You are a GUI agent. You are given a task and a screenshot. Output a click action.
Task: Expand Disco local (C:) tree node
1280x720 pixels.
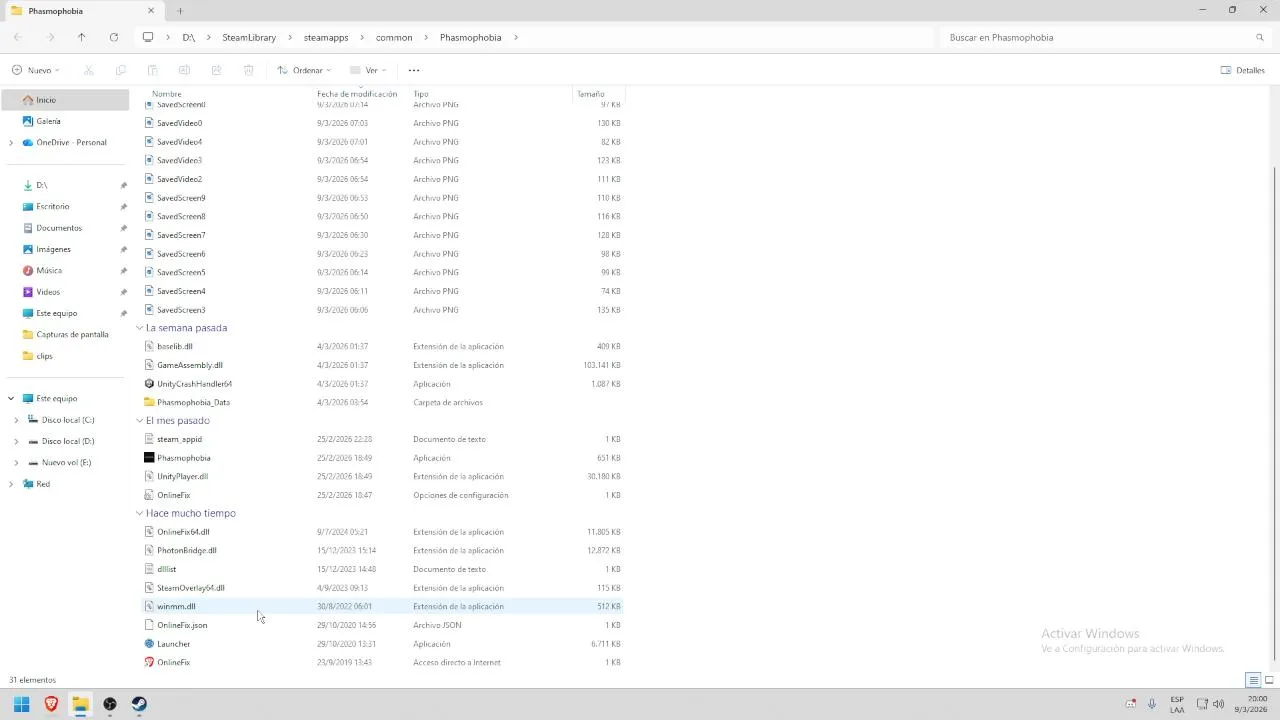tap(16, 420)
